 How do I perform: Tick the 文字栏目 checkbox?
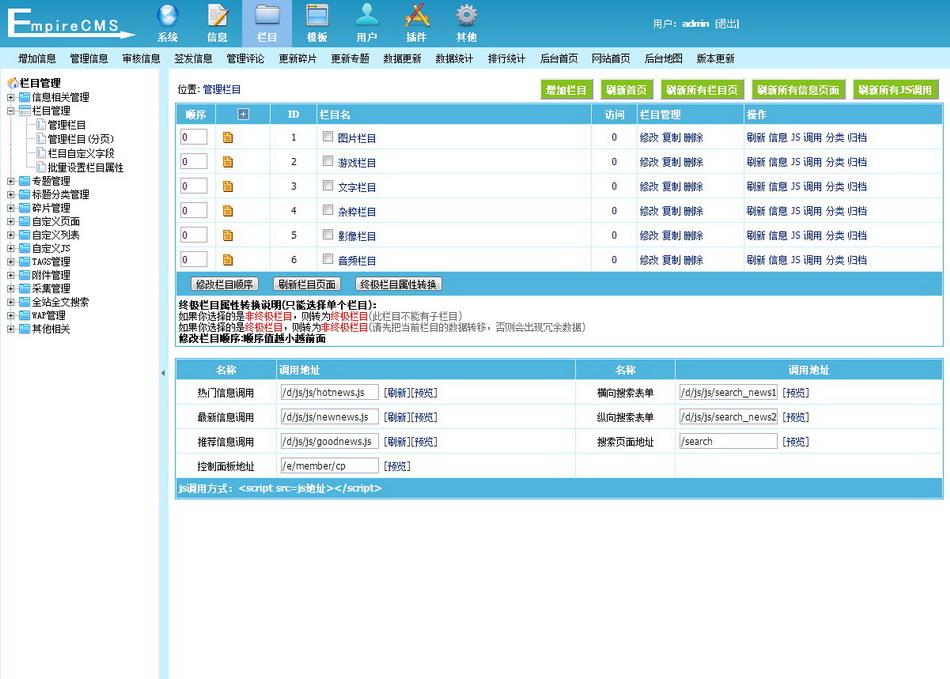pyautogui.click(x=328, y=186)
